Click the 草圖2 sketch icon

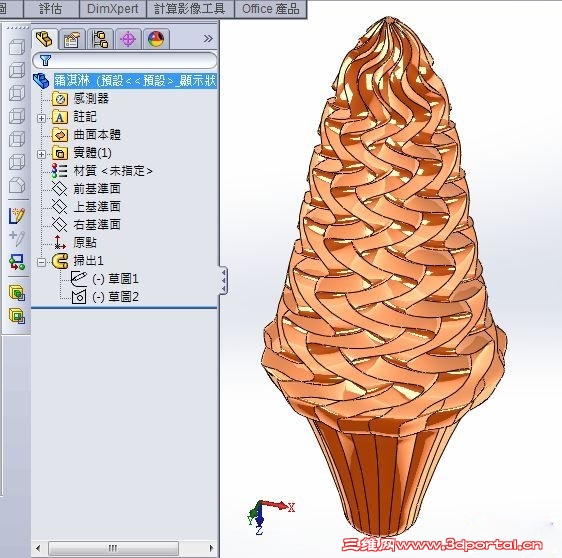[79, 297]
